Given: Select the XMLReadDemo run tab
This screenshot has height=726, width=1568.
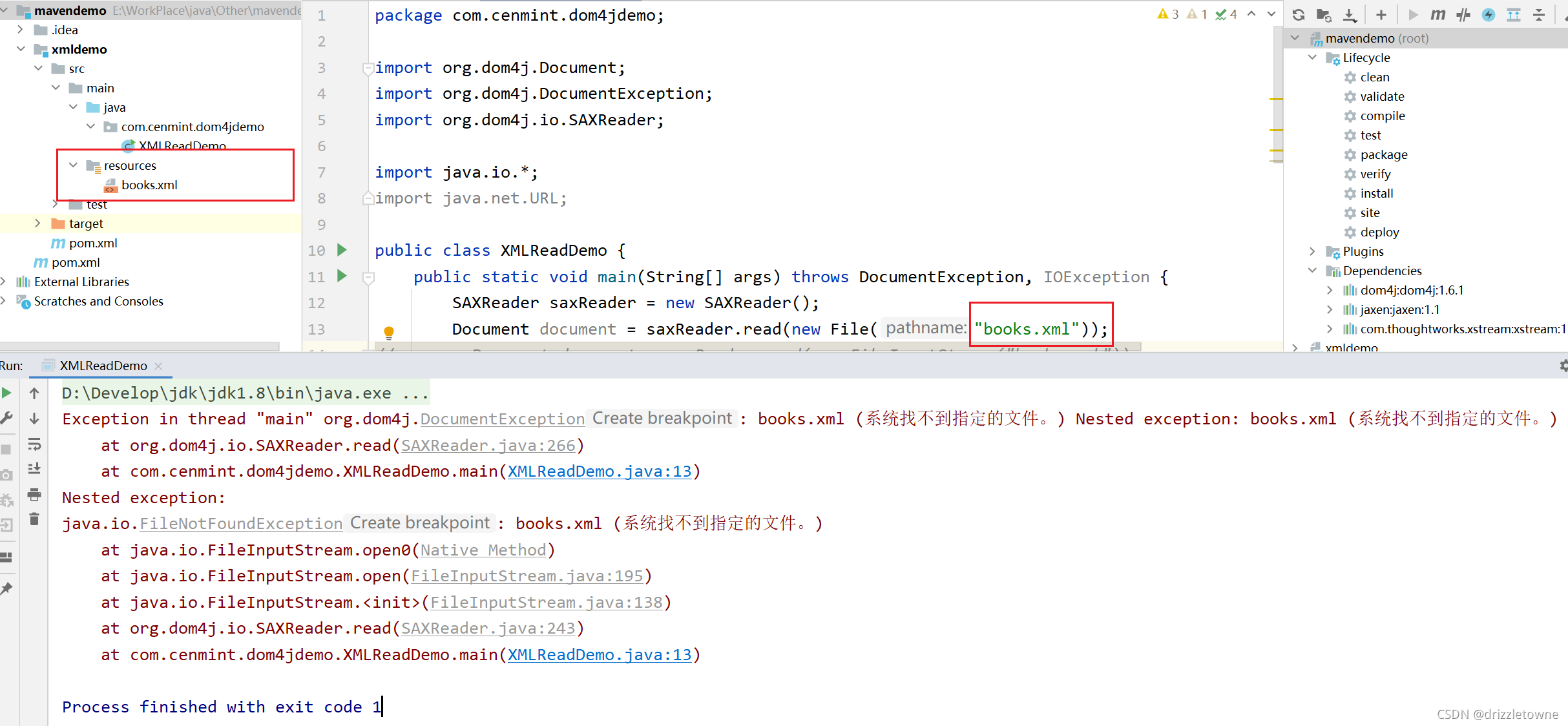Looking at the screenshot, I should tap(103, 366).
